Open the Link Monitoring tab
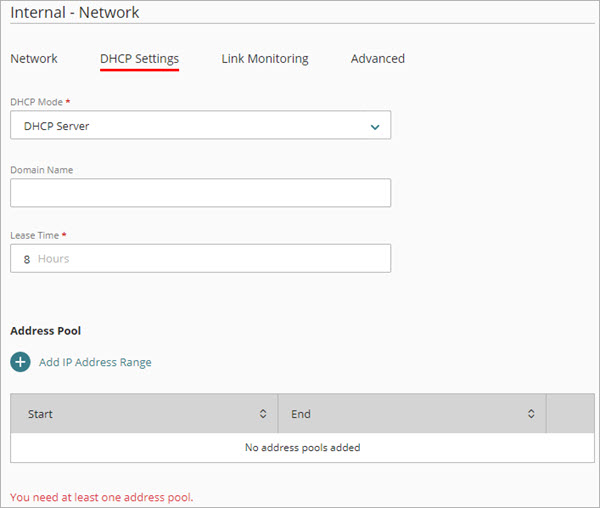The image size is (600, 508). [264, 59]
